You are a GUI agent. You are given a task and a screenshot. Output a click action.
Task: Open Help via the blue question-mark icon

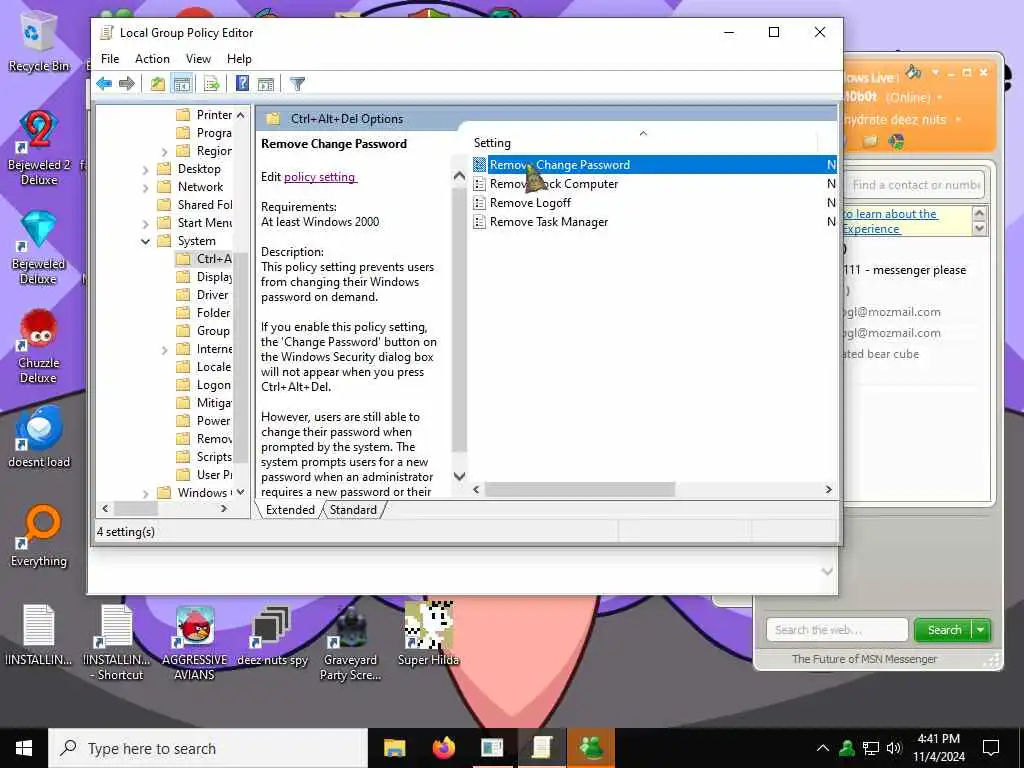242,84
